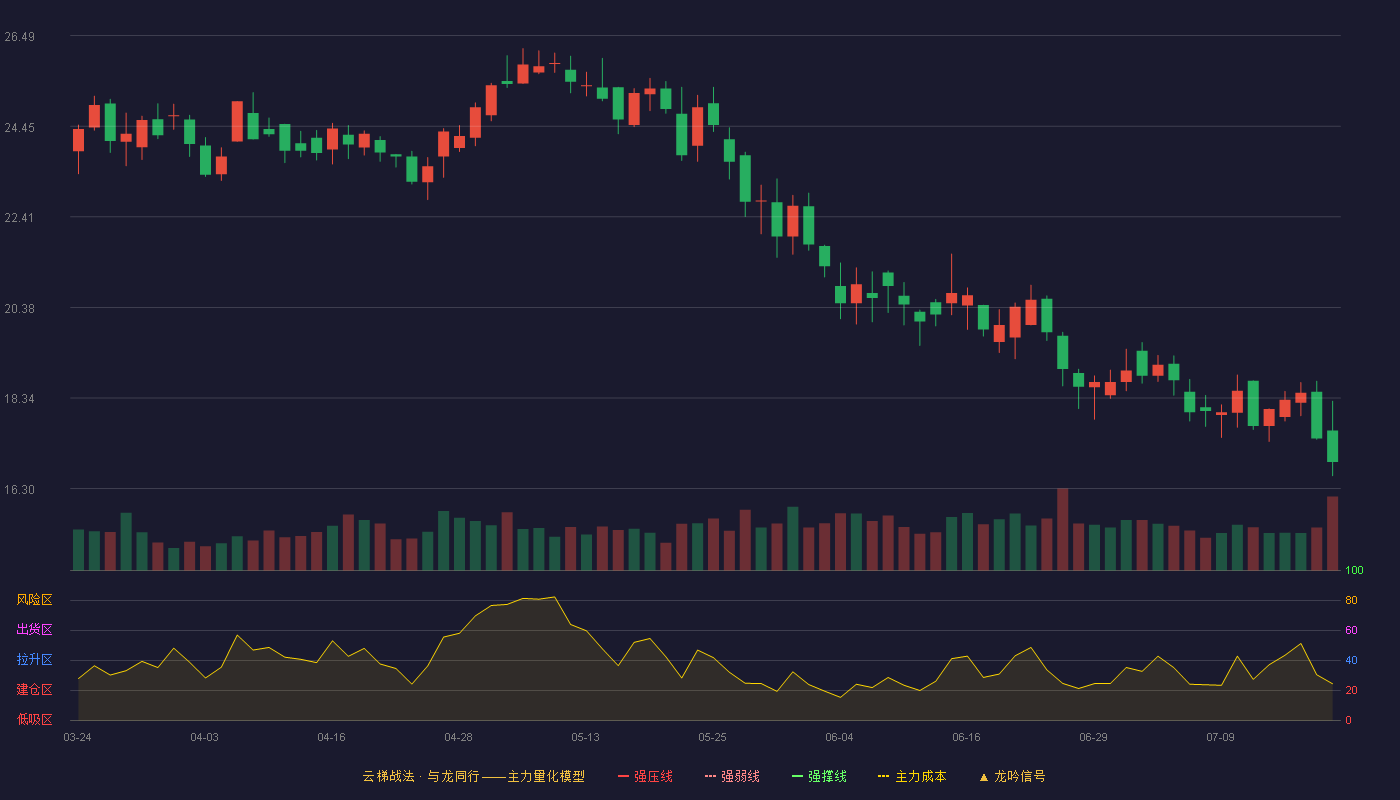1400x800 pixels.
Task: Click the 04-16 date axis marker
Action: pyautogui.click(x=331, y=737)
